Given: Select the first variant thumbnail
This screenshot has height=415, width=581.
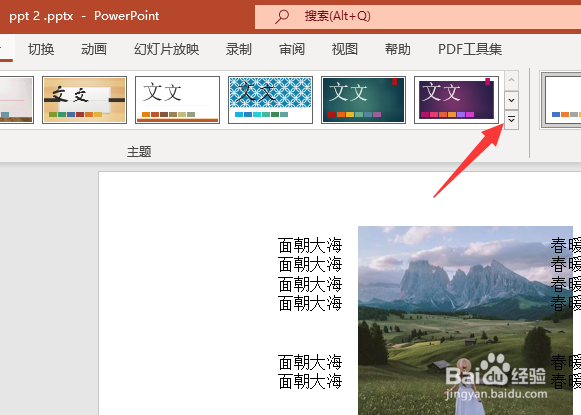Looking at the screenshot, I should (x=561, y=100).
